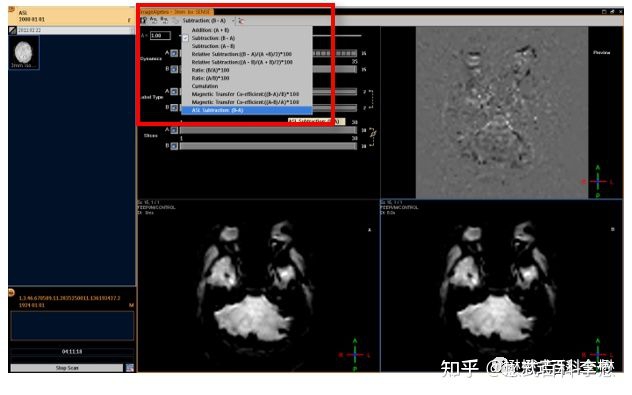Select the brain series thumbnail
The image size is (632, 395).
tap(24, 52)
